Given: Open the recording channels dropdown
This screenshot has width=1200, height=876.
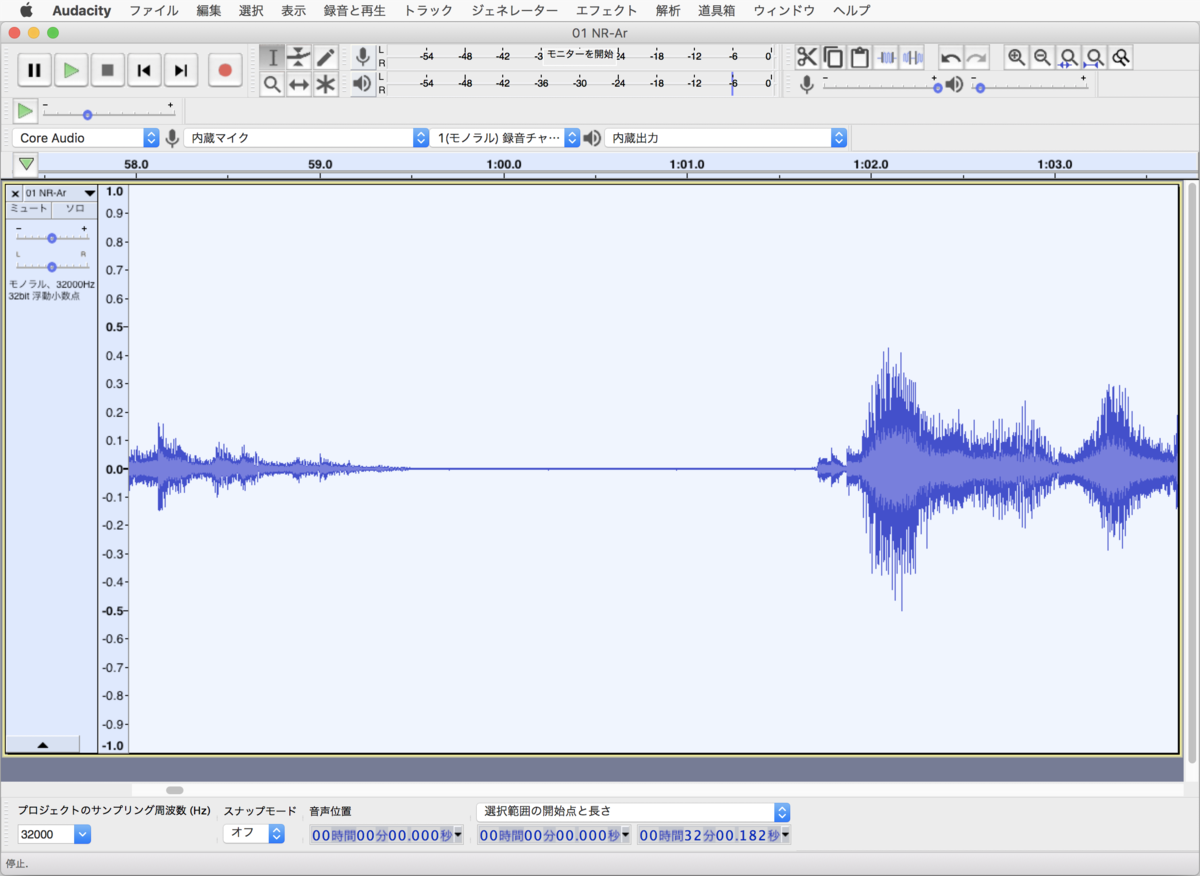Looking at the screenshot, I should pos(507,138).
